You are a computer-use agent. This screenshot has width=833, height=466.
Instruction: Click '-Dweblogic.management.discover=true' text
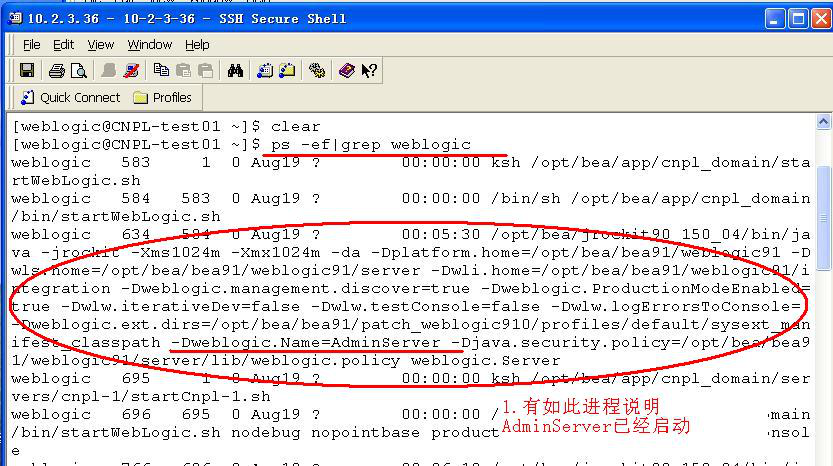tap(296, 289)
